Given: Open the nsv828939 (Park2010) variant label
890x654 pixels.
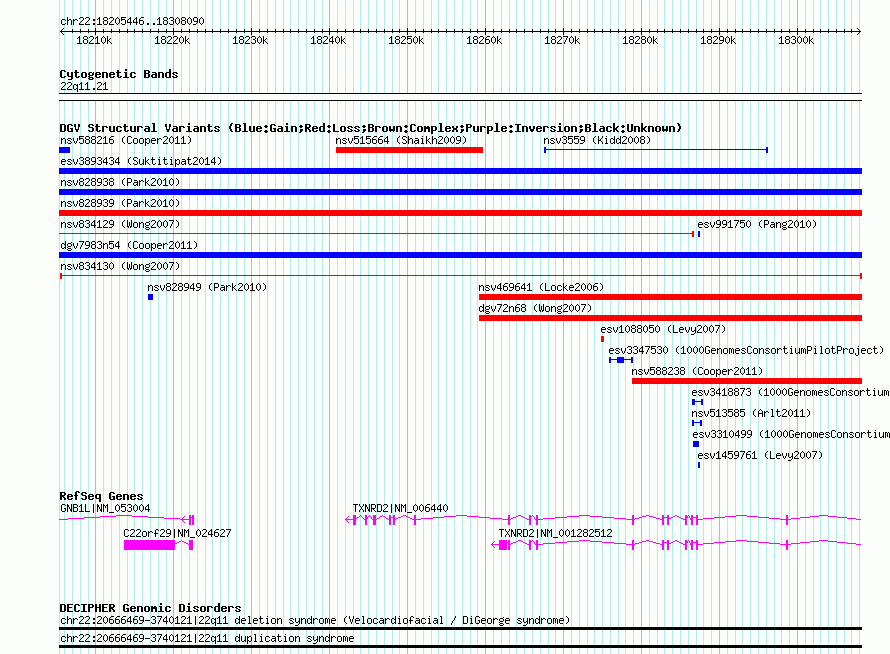Looking at the screenshot, I should [120, 203].
